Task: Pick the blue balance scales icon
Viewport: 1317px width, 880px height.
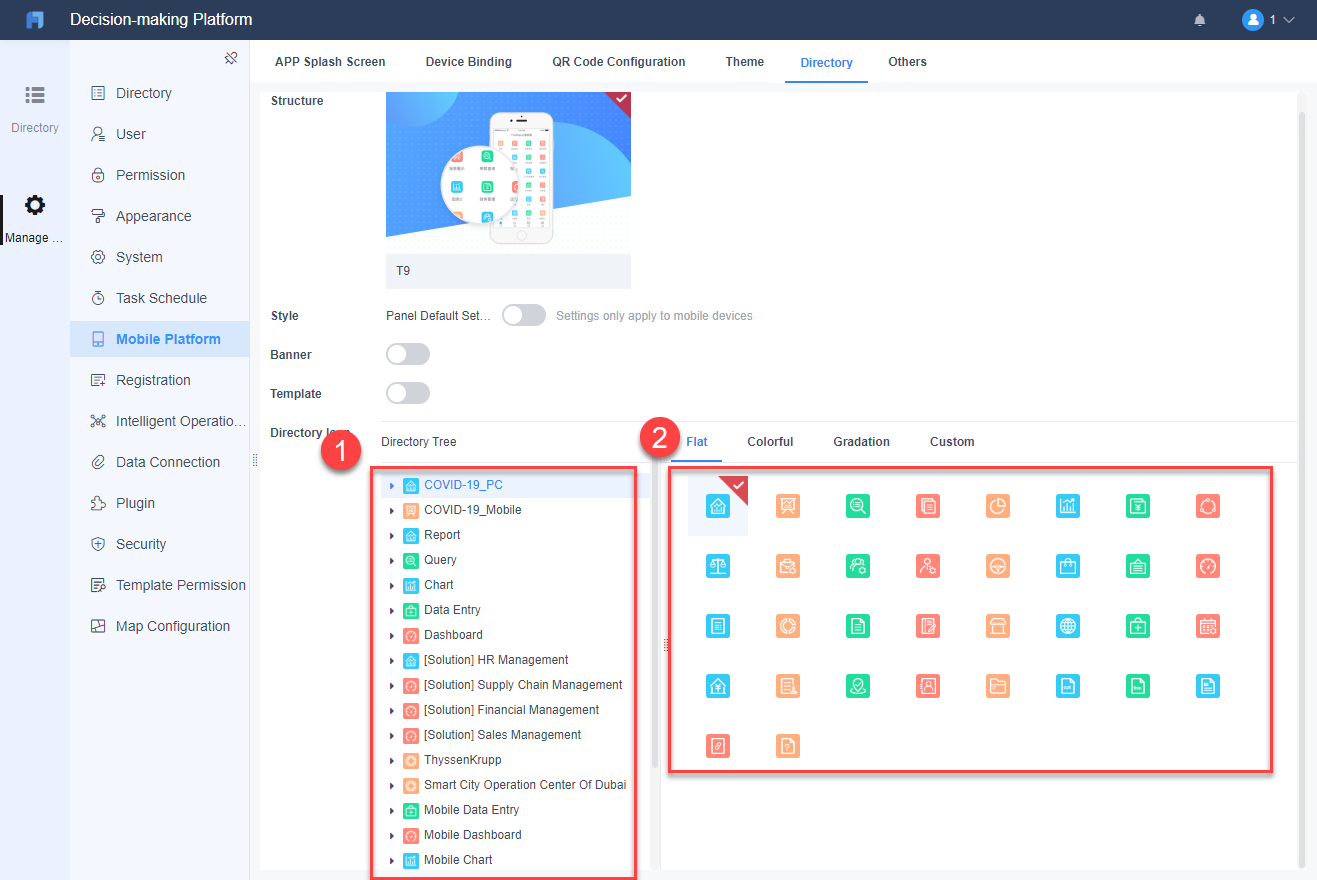Action: [717, 566]
